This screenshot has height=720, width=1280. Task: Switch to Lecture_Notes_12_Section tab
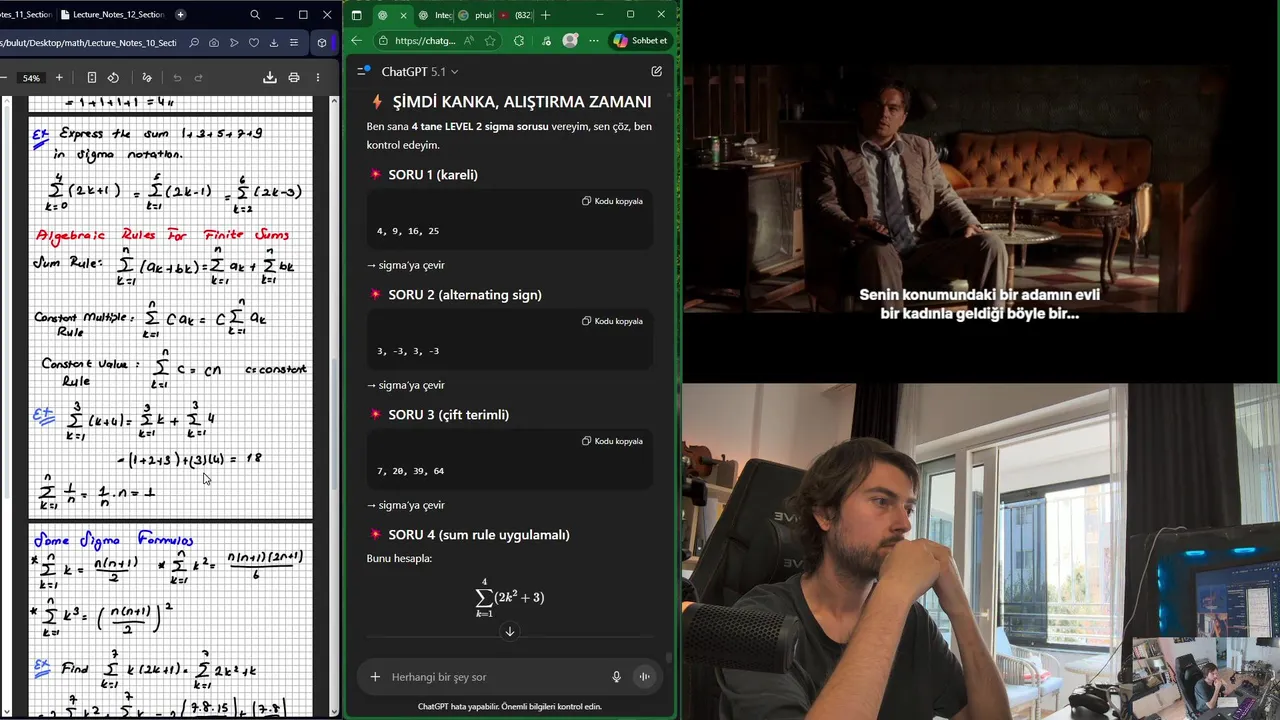click(111, 15)
